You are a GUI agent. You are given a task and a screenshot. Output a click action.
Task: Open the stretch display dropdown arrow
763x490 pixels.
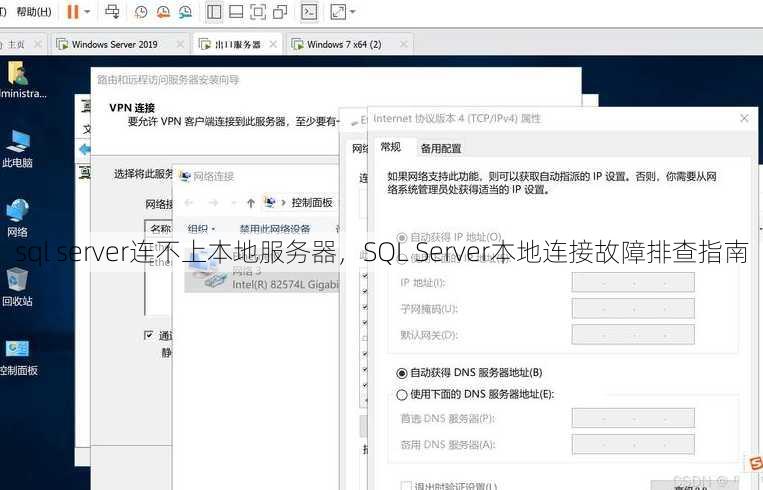(353, 12)
